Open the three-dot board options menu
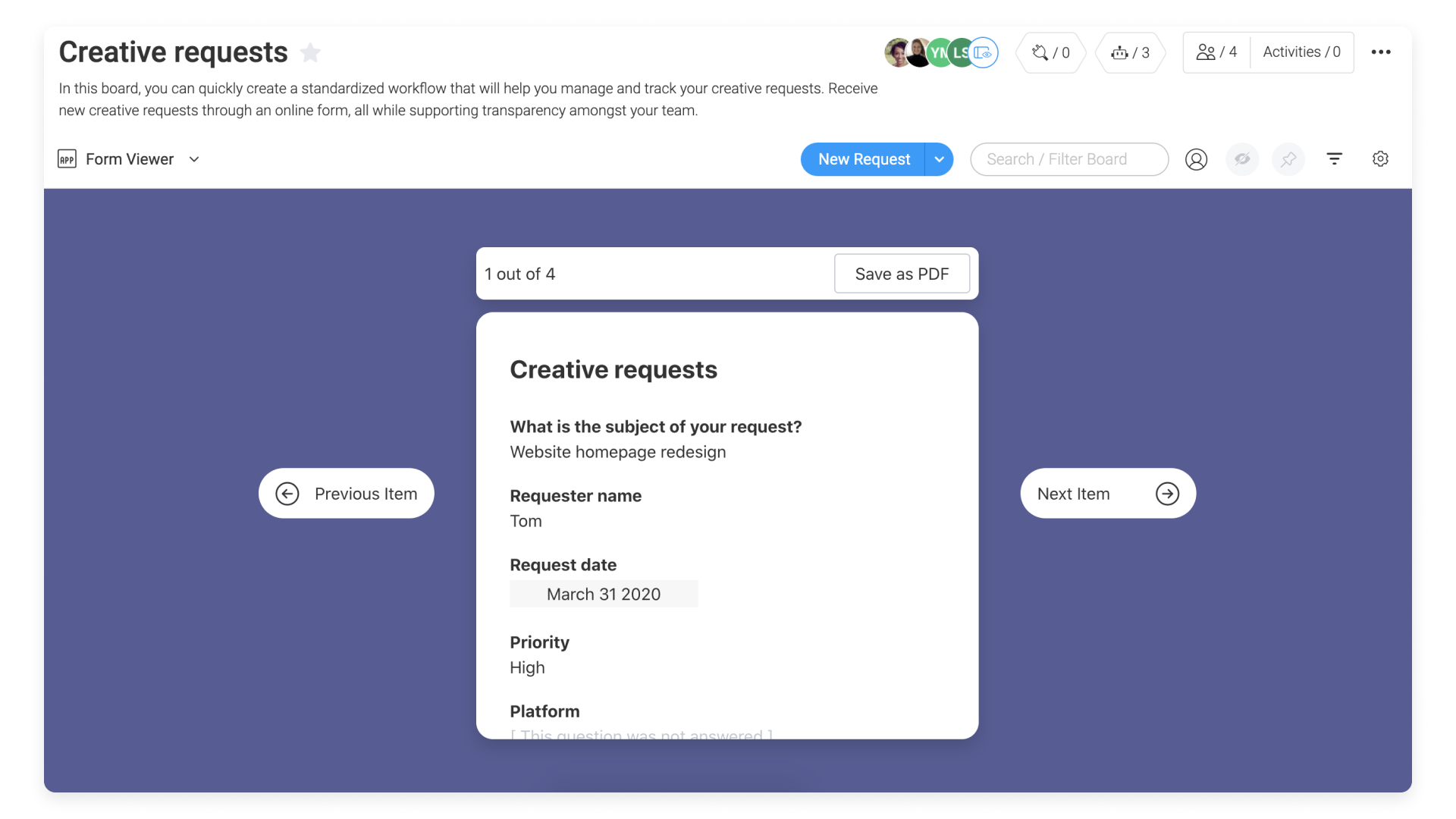Viewport: 1456px width, 819px height. click(1382, 52)
